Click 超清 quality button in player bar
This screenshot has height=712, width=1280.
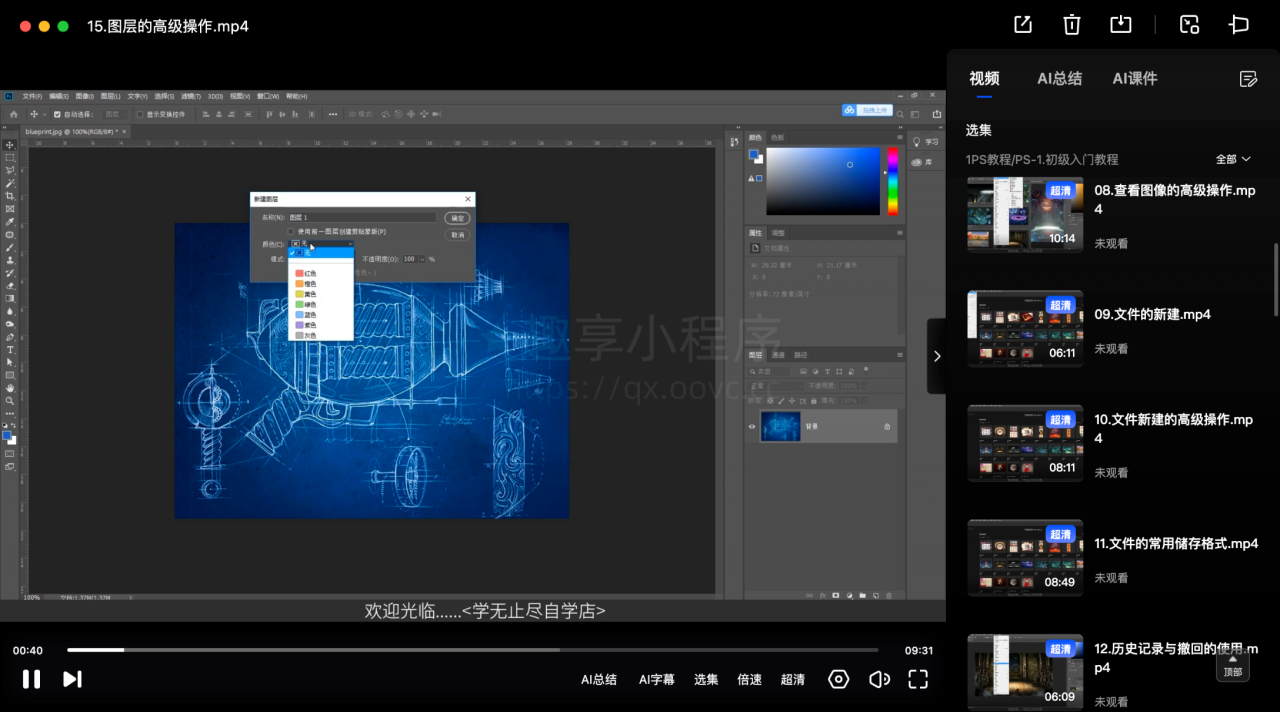792,679
